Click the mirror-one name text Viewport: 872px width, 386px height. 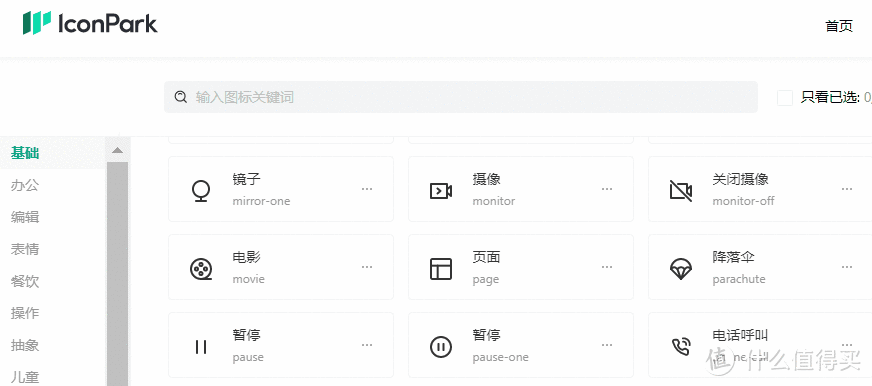(x=261, y=201)
